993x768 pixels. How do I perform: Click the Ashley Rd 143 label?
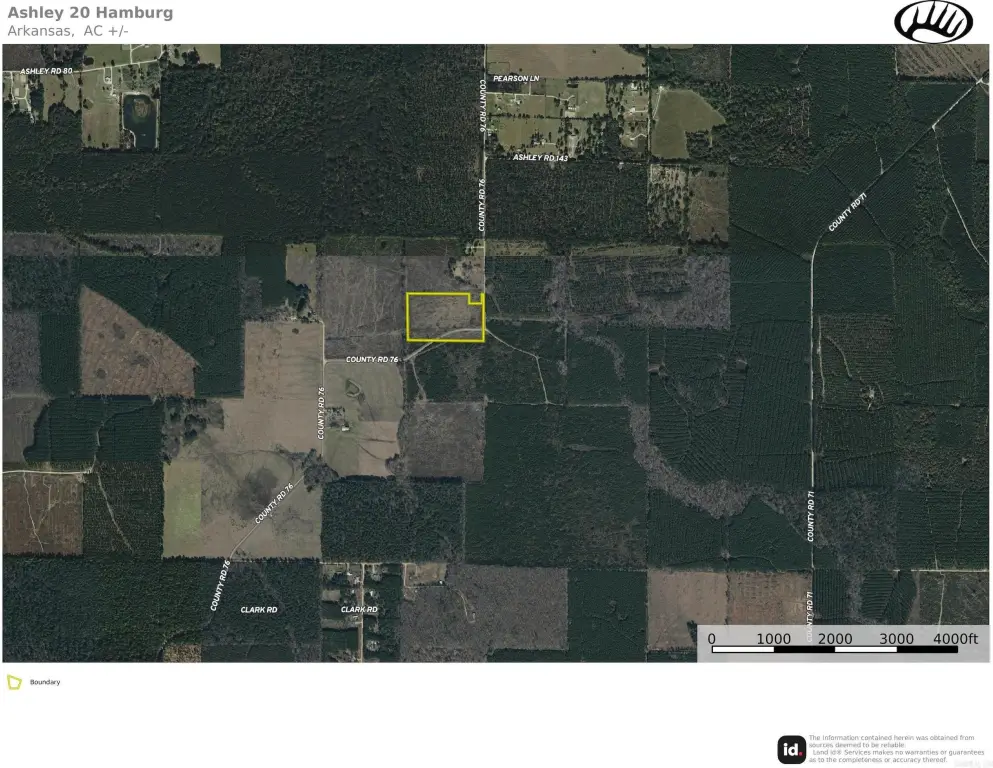(540, 157)
